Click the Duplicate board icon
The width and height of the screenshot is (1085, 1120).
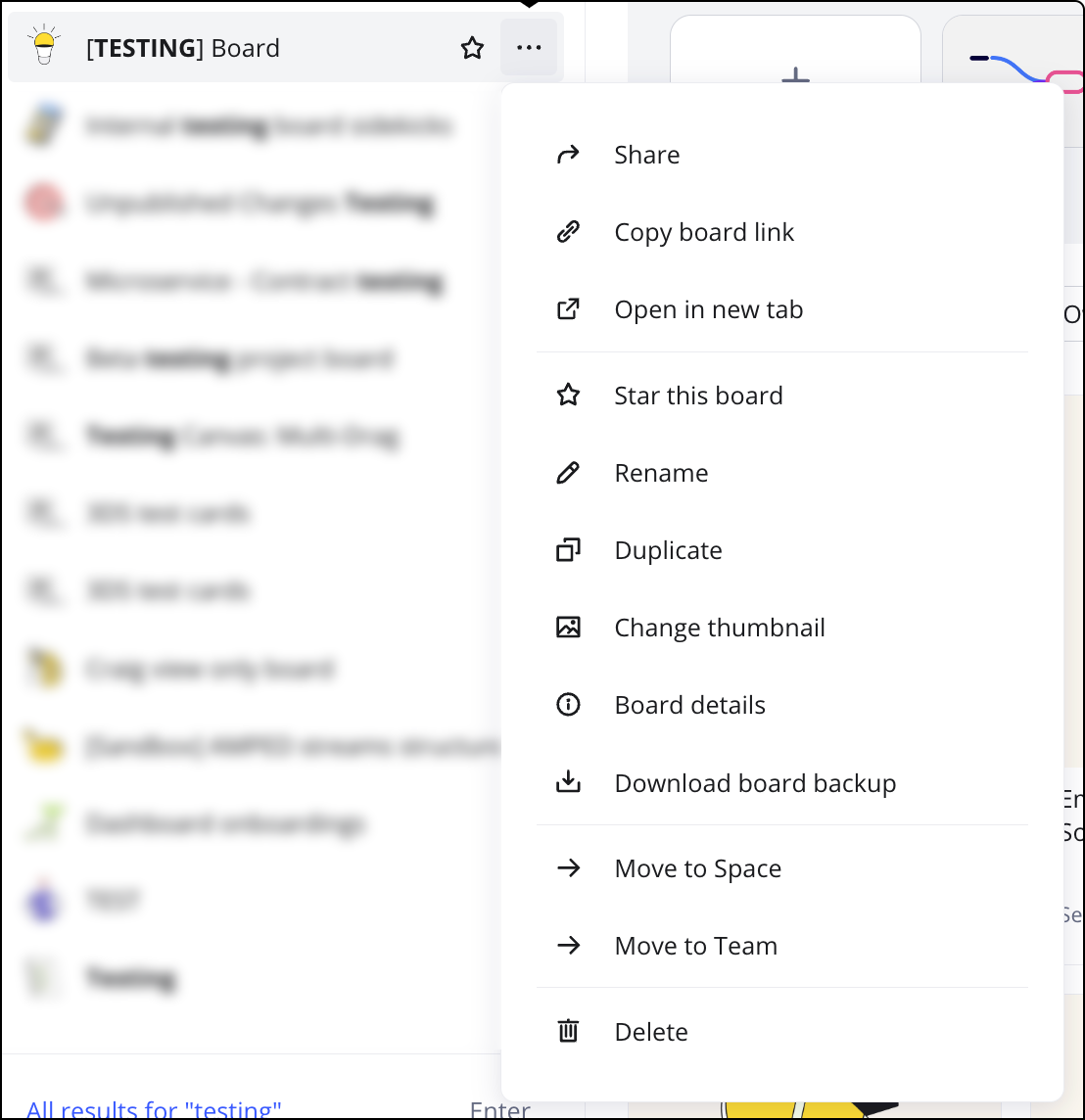tap(568, 549)
